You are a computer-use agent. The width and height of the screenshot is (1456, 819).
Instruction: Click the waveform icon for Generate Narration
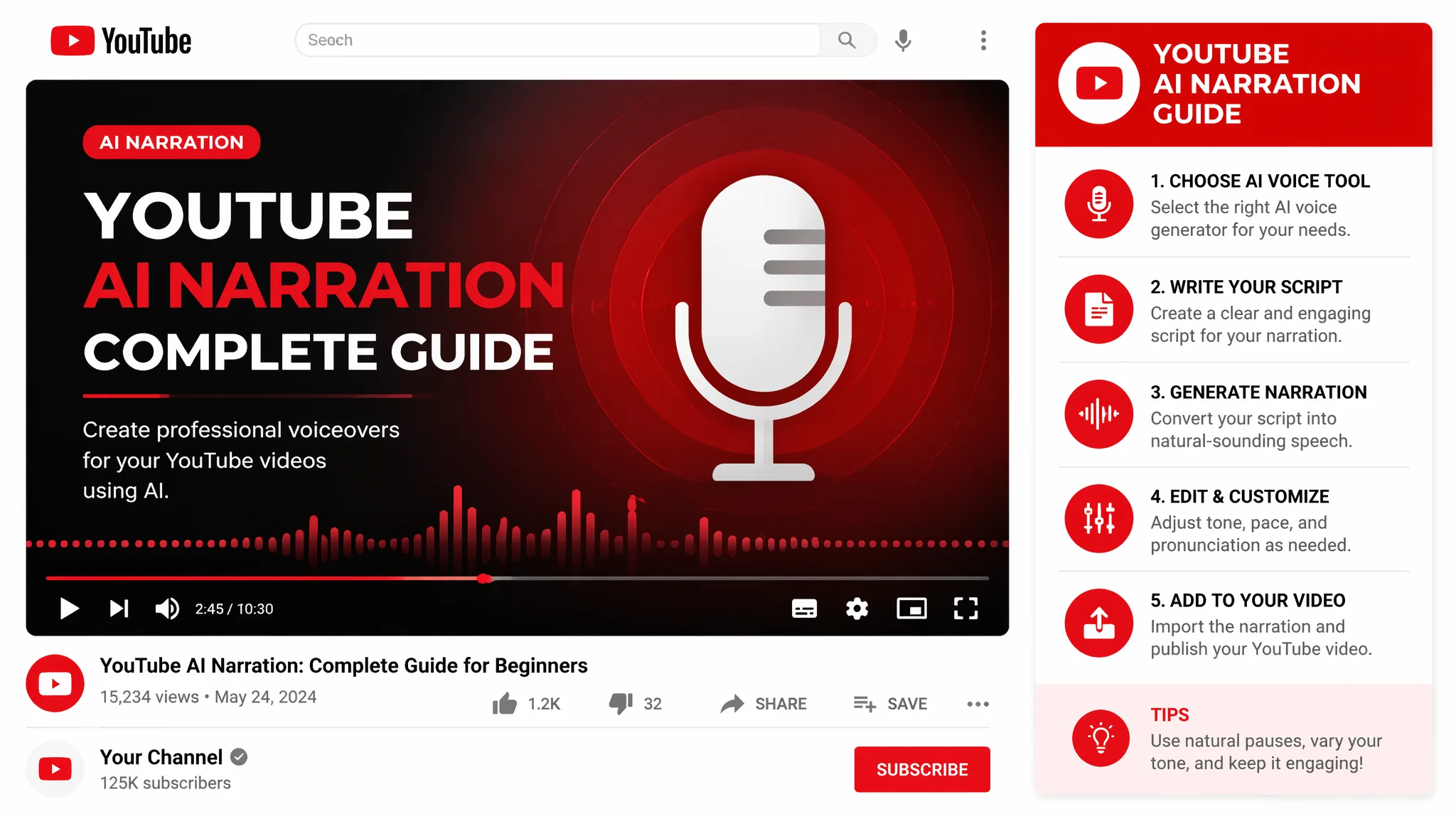tap(1098, 414)
